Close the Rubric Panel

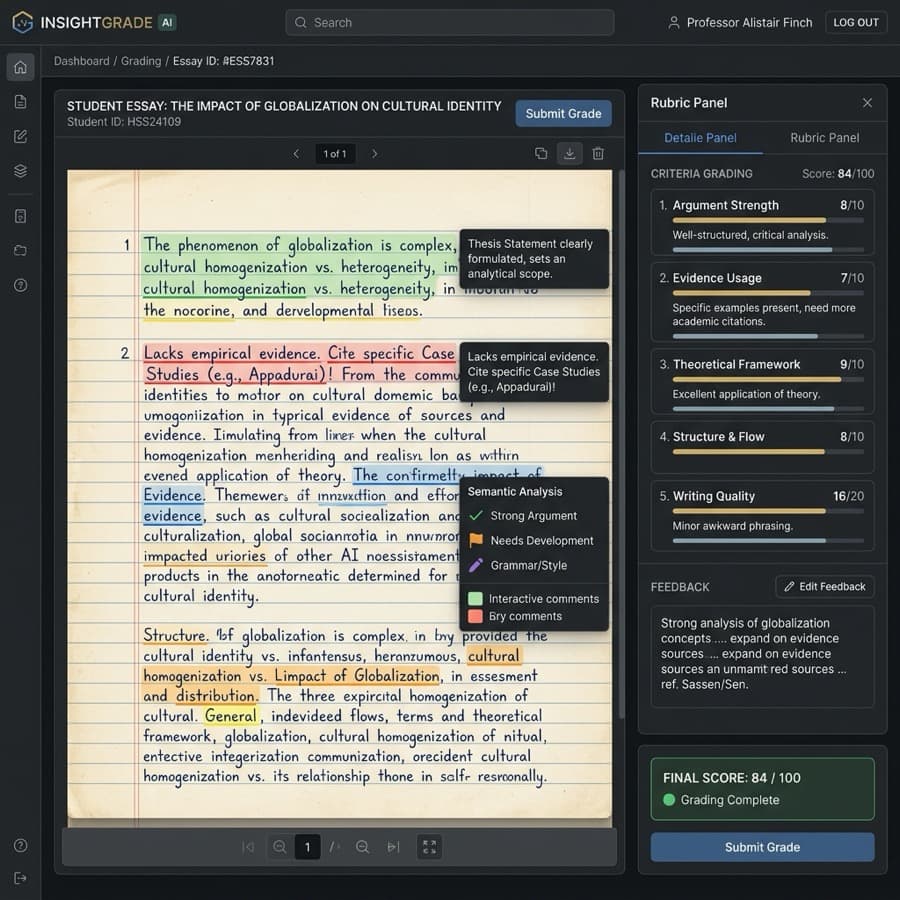pos(867,102)
